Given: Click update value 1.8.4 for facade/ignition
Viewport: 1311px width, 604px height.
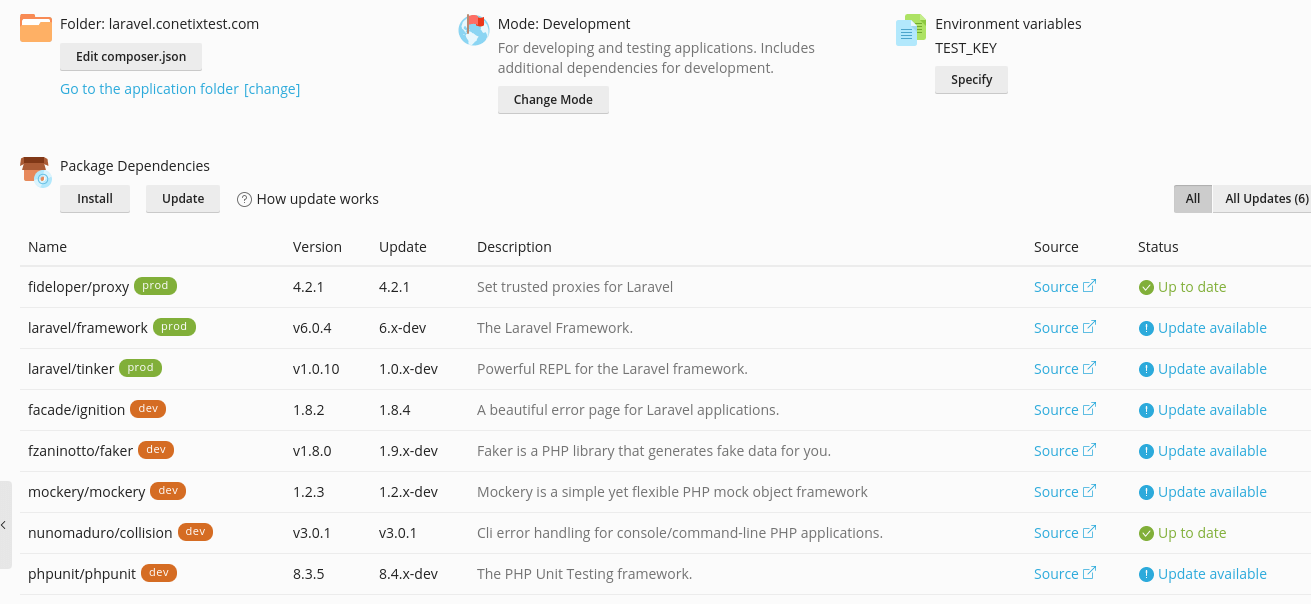Looking at the screenshot, I should tap(394, 410).
